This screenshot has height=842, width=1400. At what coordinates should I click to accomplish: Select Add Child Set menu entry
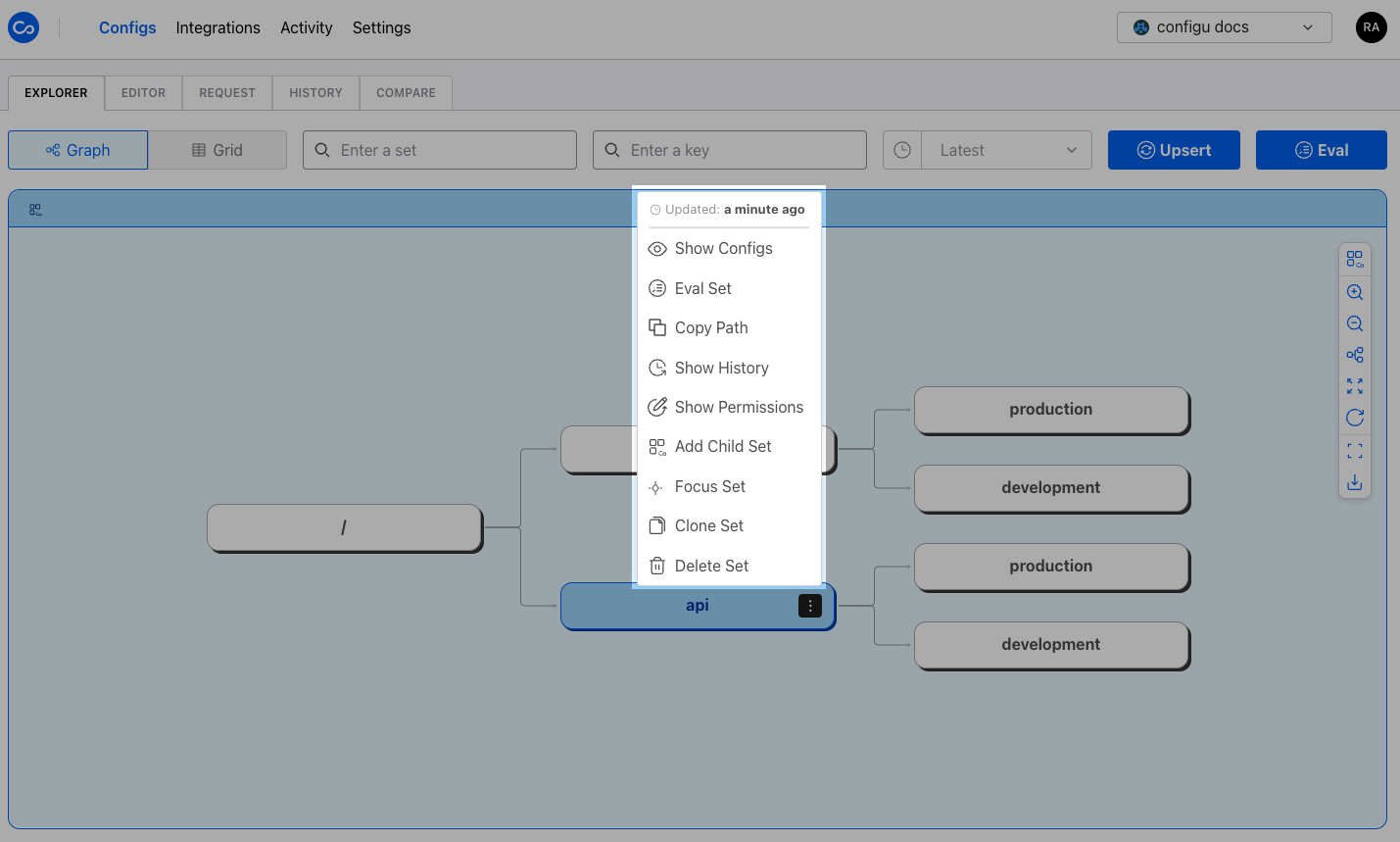point(729,447)
